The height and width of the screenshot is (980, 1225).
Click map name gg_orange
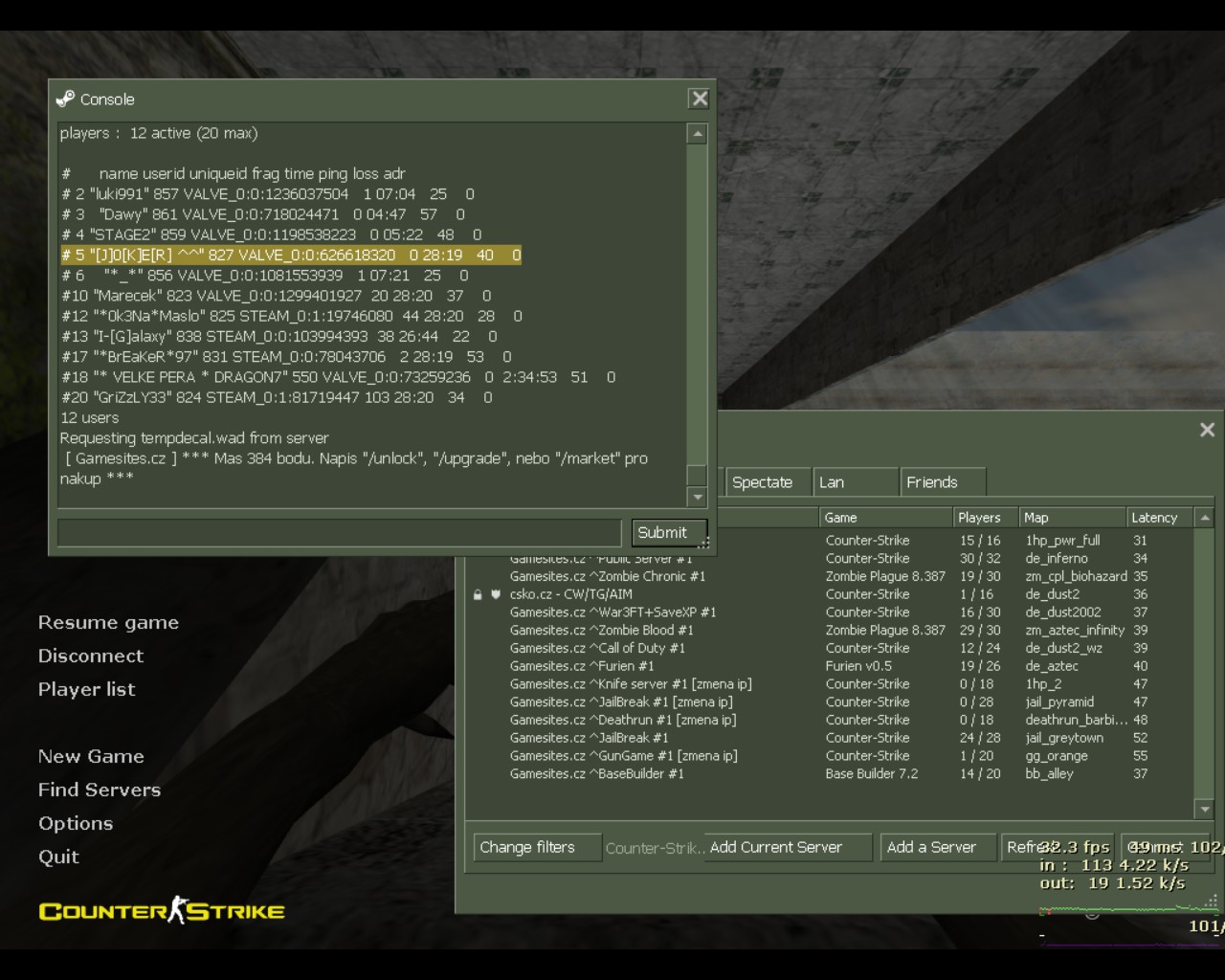pyautogui.click(x=1057, y=756)
